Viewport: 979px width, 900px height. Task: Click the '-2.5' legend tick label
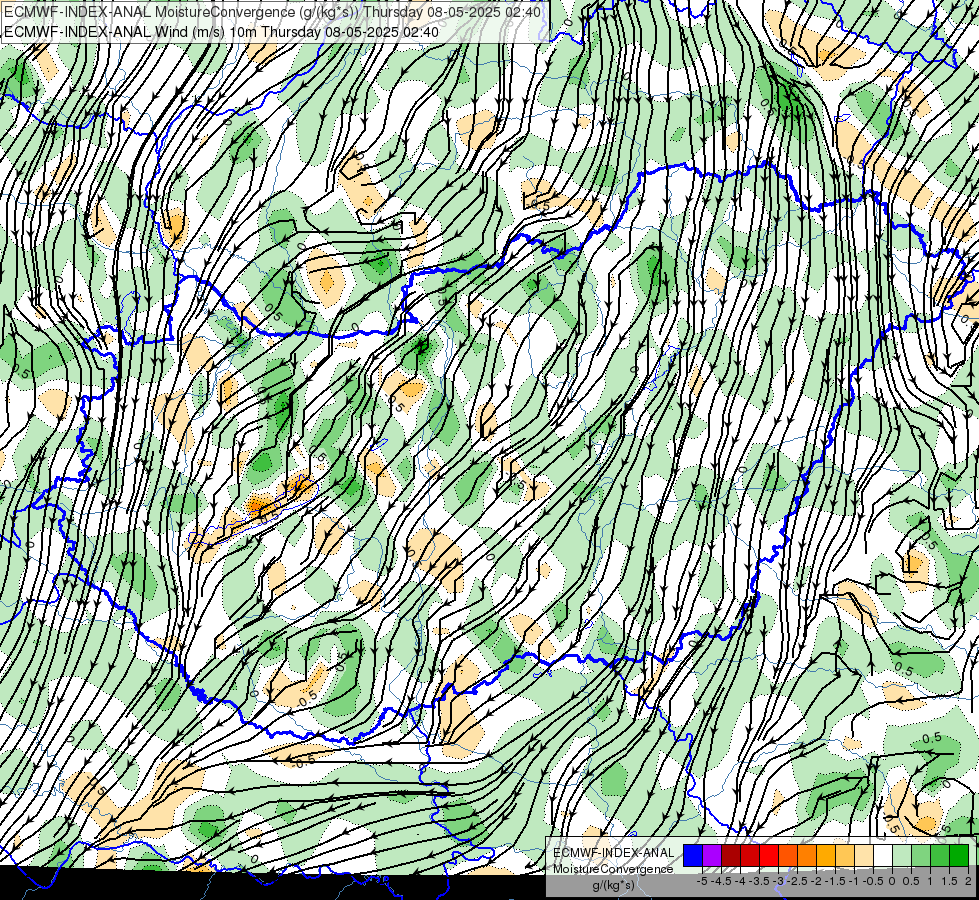[x=797, y=881]
